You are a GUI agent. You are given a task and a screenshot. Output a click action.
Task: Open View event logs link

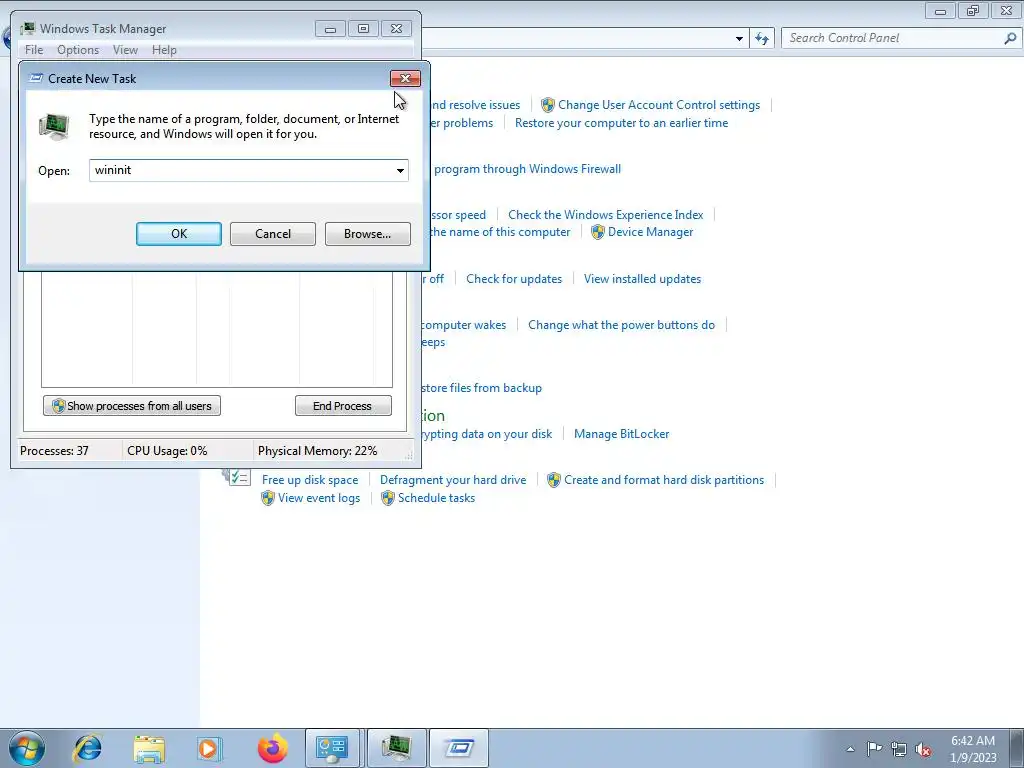click(x=319, y=498)
